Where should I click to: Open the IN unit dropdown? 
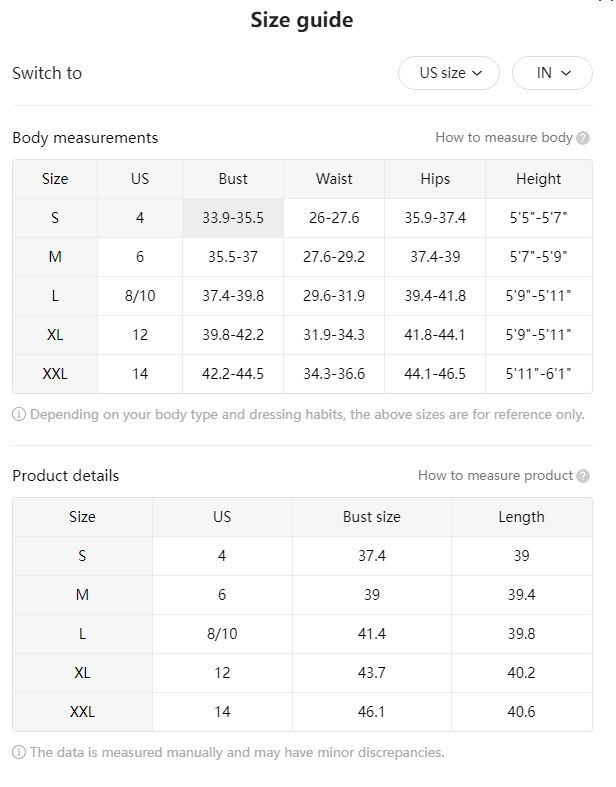552,73
